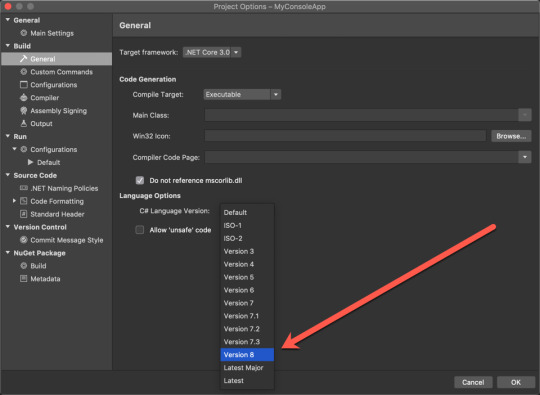The width and height of the screenshot is (540, 395).
Task: Open the Compile Target Executable dropdown
Action: (242, 94)
